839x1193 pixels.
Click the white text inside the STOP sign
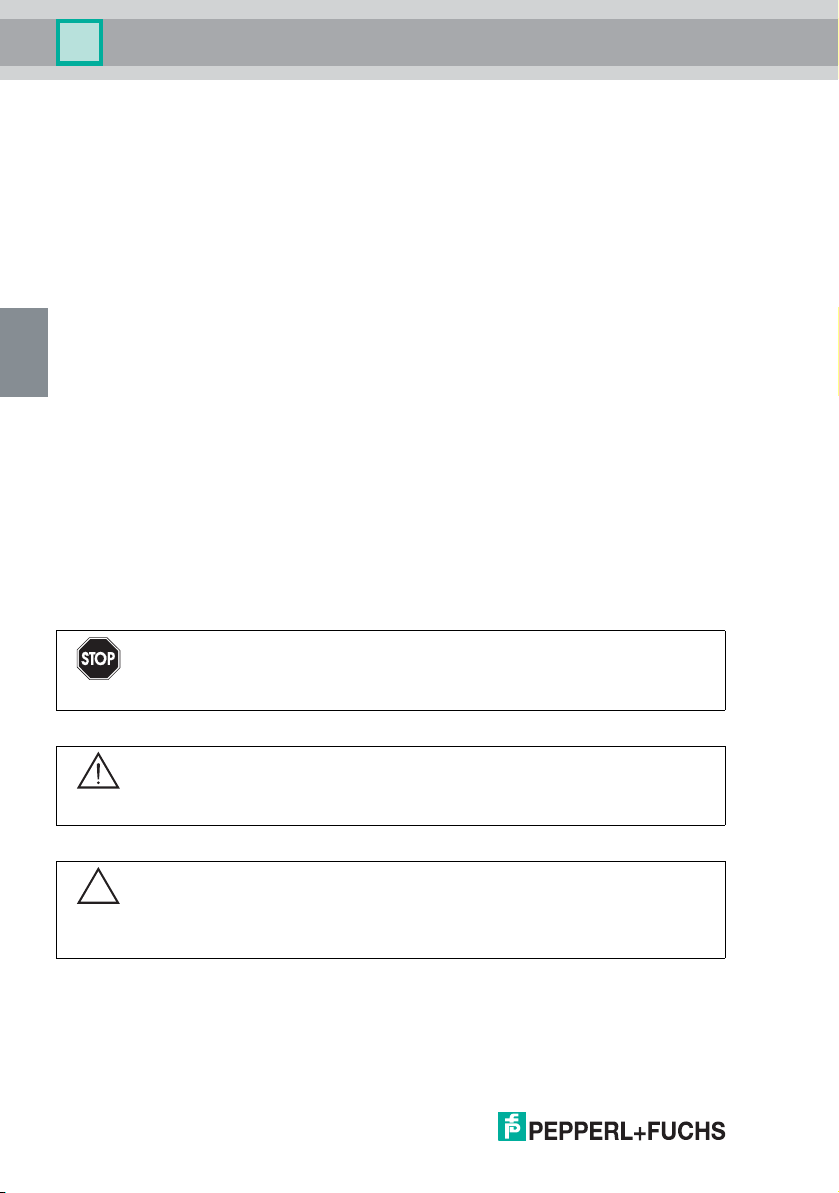click(x=99, y=659)
